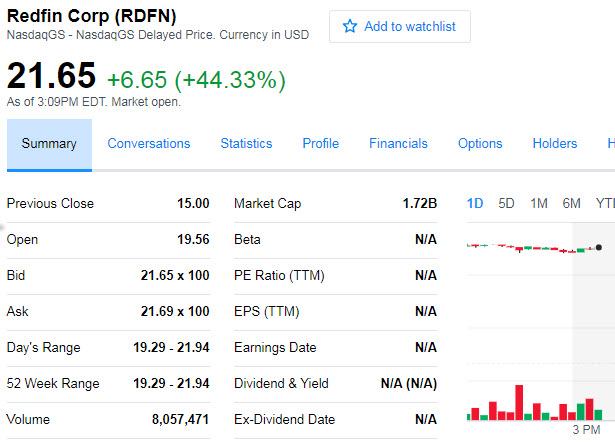Click the Dividend & Yield label
This screenshot has height=442, width=615.
click(281, 384)
